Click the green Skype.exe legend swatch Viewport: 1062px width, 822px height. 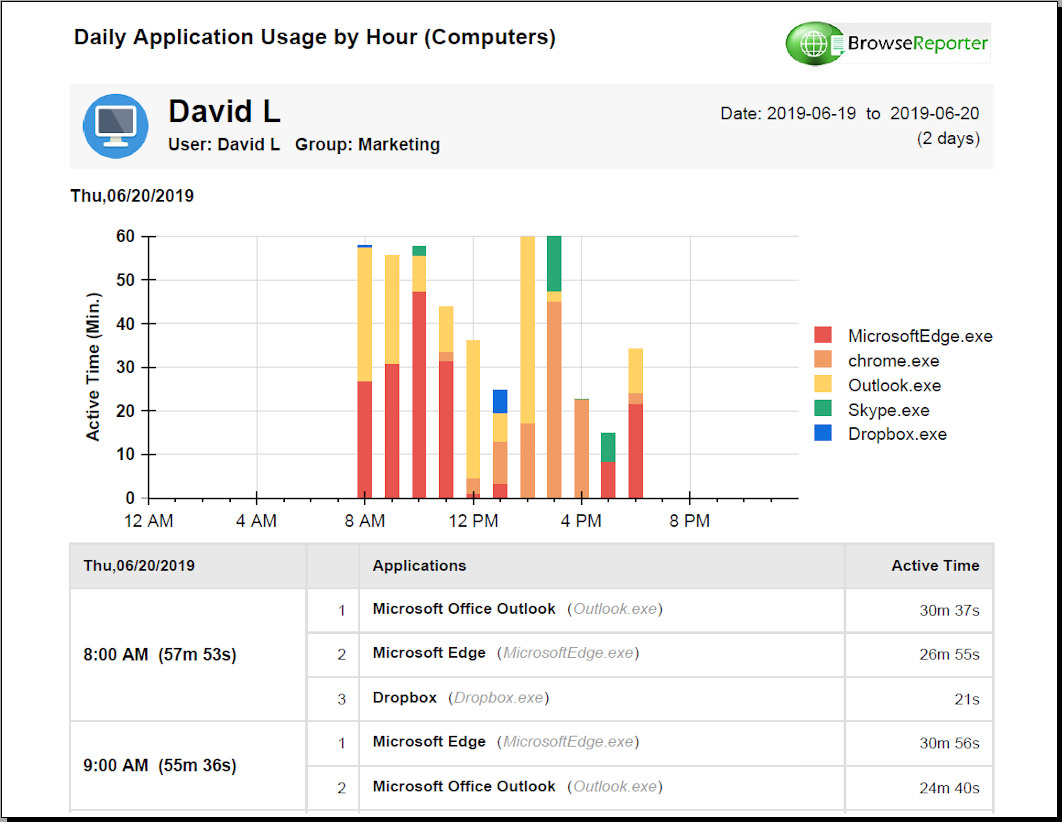(823, 410)
